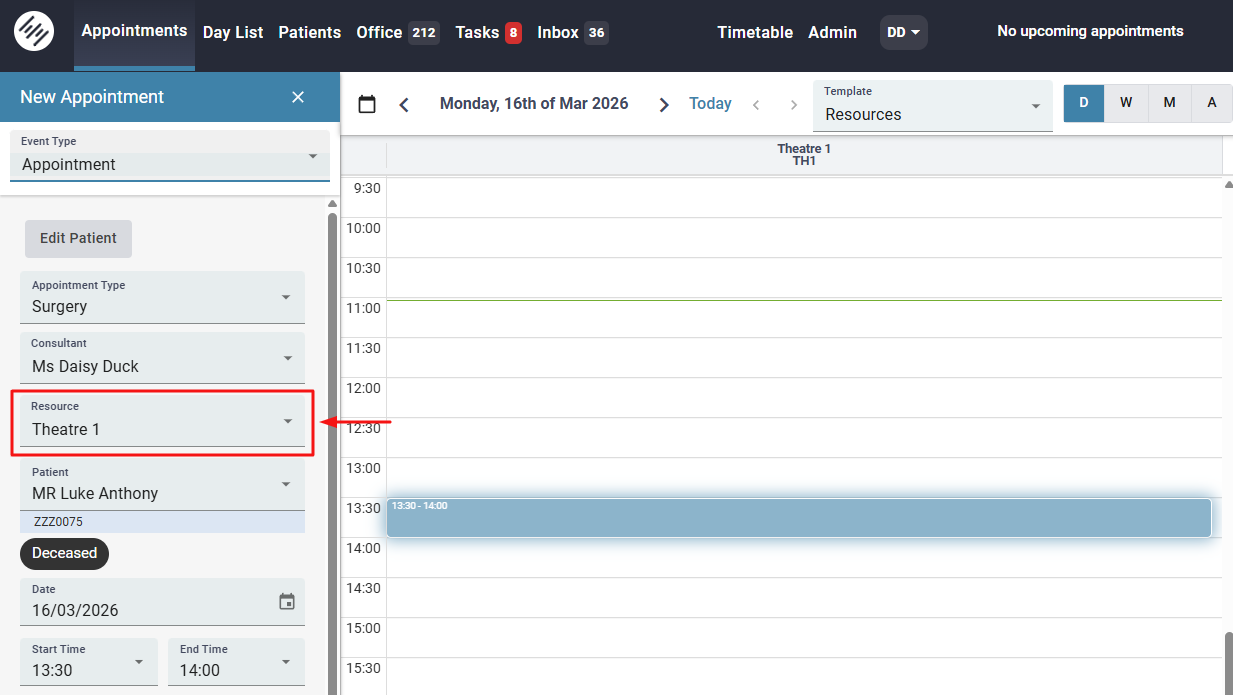1233x695 pixels.
Task: Select the Agenda 'A' view button
Action: coord(1212,103)
